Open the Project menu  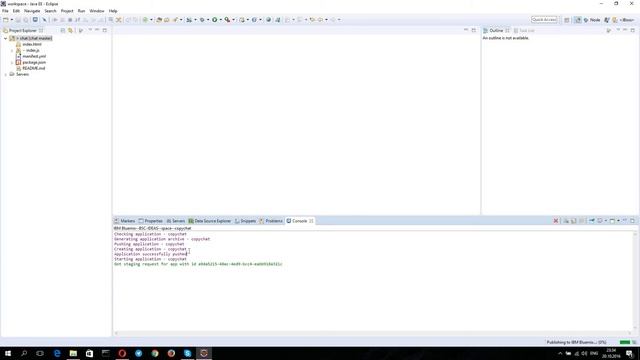pos(67,11)
